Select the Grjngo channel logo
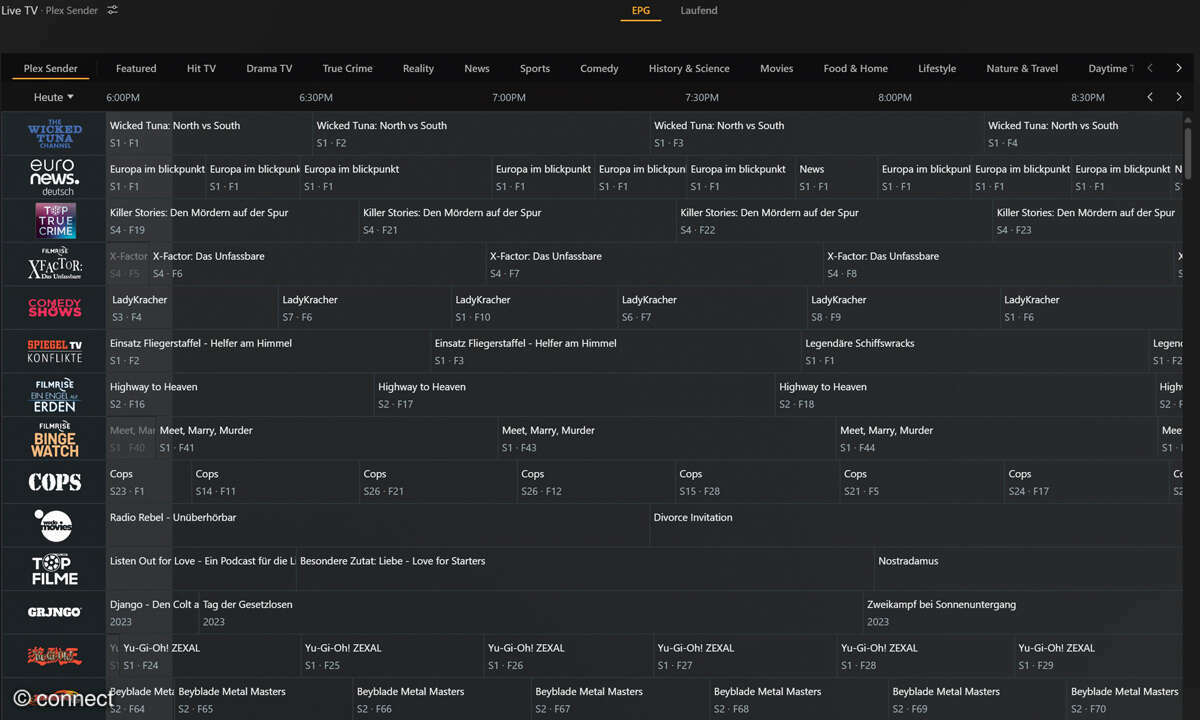 [54, 612]
